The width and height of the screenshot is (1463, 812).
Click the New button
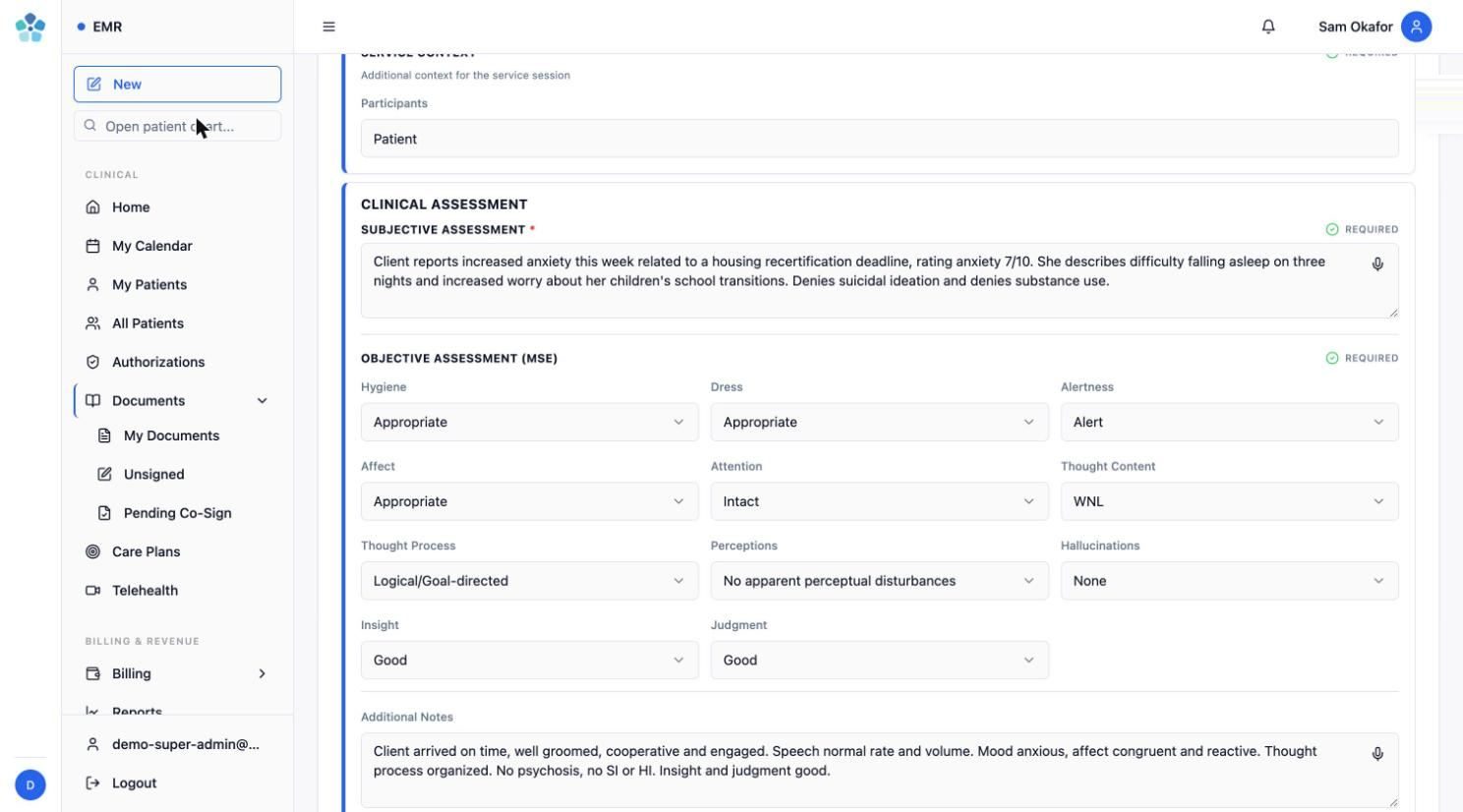pos(177,84)
